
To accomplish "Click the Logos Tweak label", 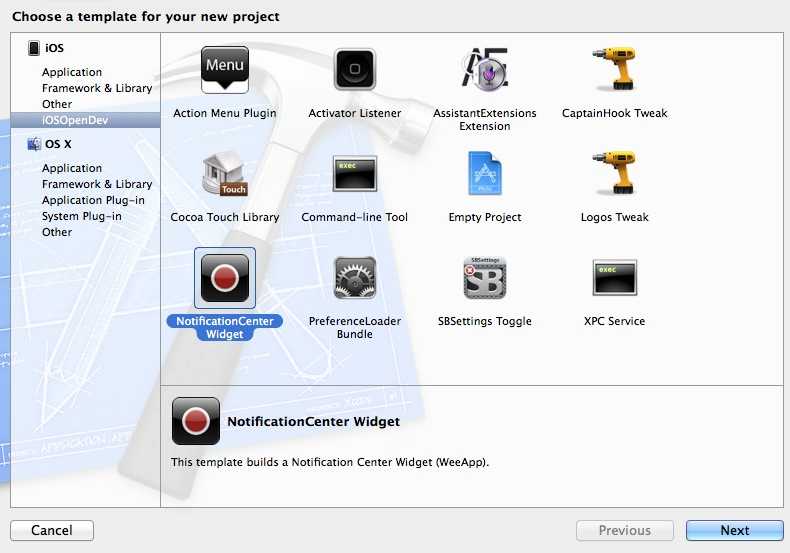I will pos(614,217).
